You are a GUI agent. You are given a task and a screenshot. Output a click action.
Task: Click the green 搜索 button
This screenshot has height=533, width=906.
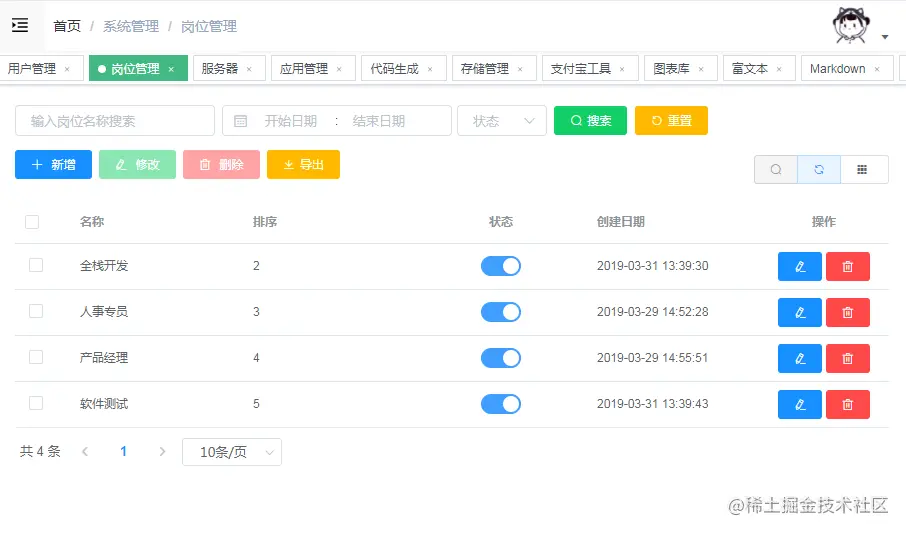click(x=590, y=120)
